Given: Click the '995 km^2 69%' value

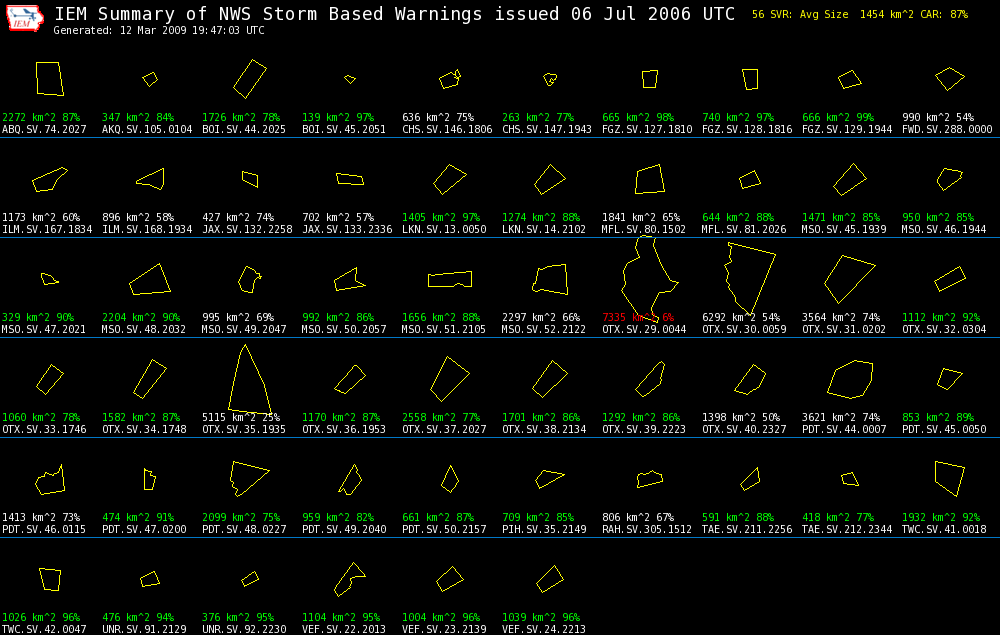Looking at the screenshot, I should pos(237,318).
